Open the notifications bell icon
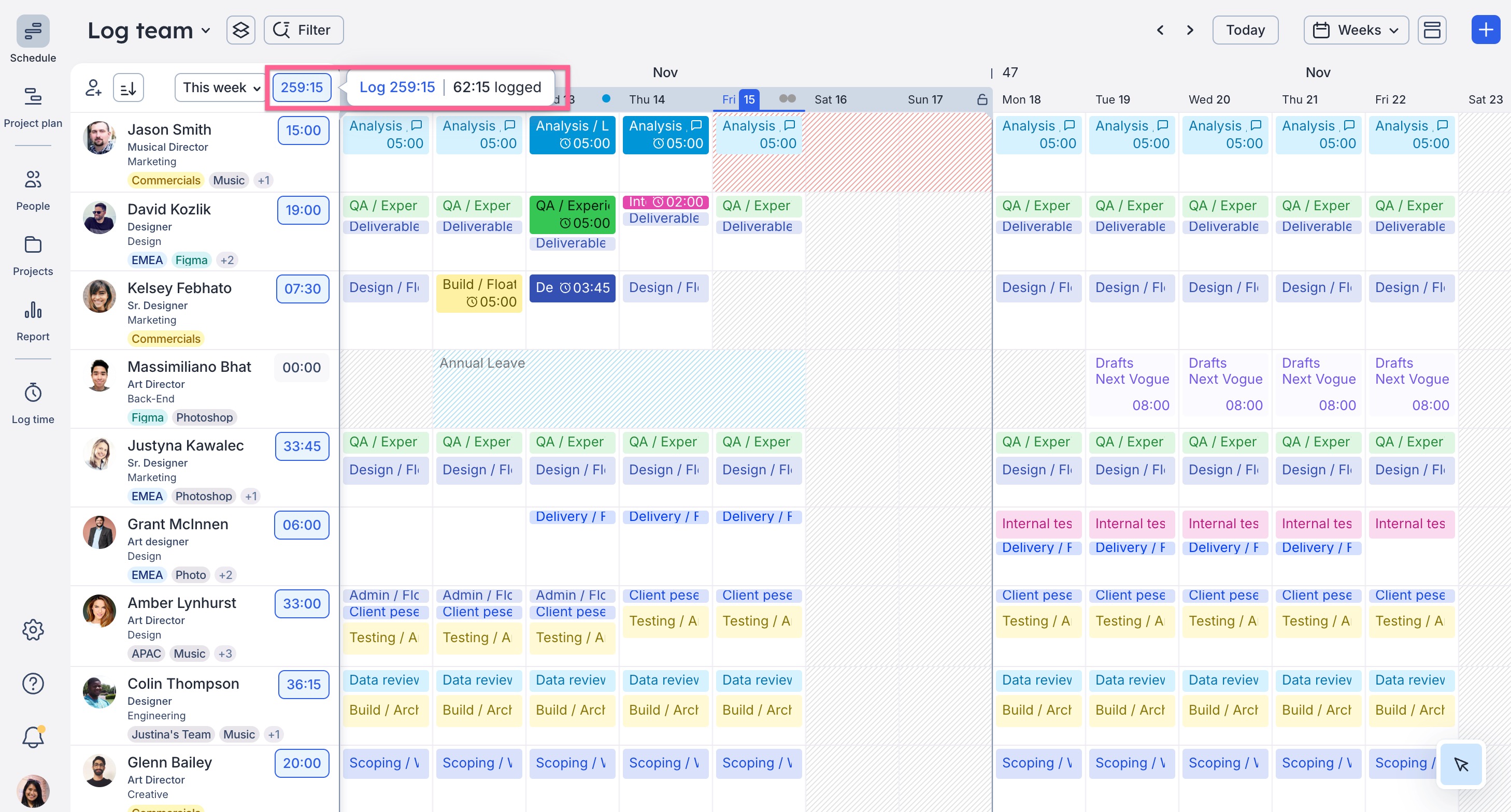This screenshot has height=812, width=1511. coord(33,737)
